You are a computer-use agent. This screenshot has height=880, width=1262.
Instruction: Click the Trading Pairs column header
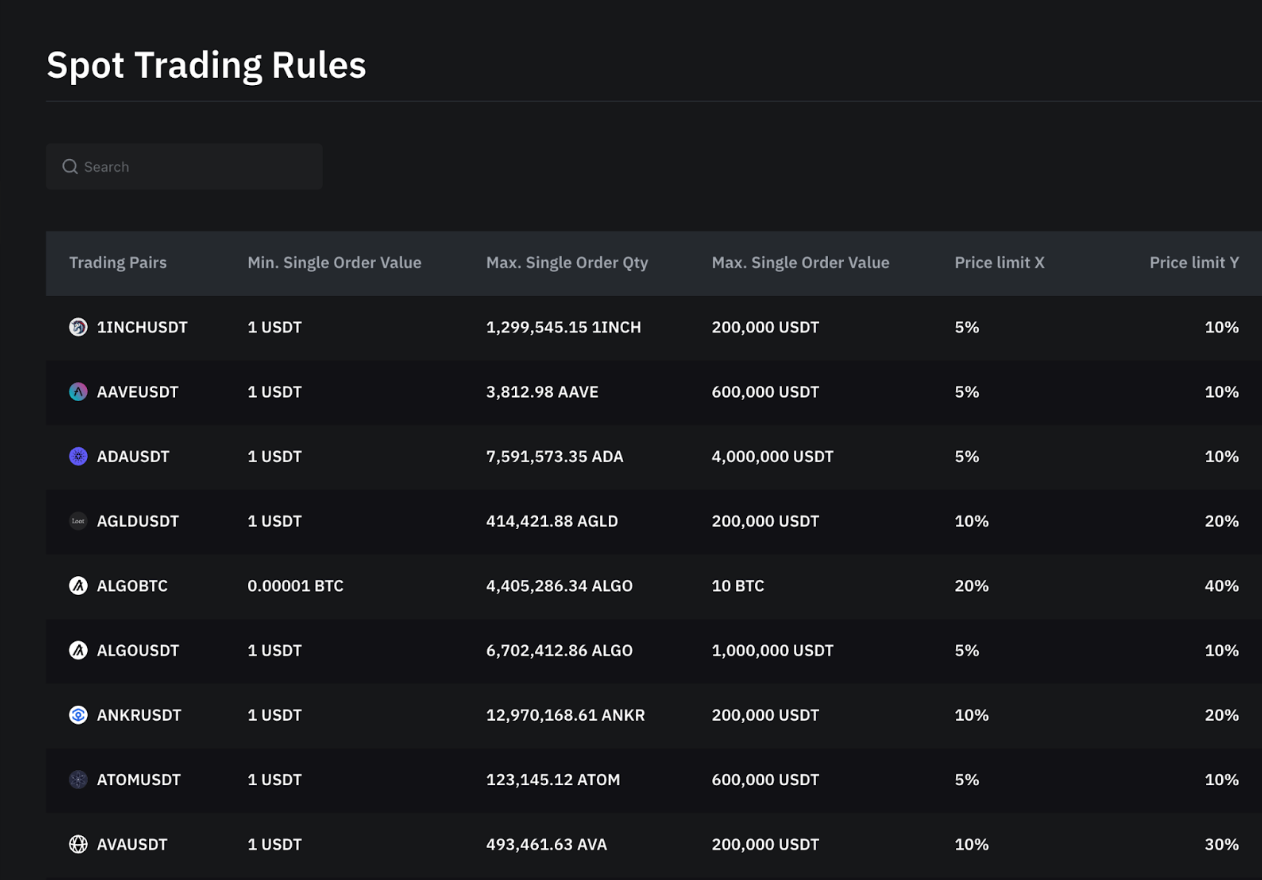pos(118,263)
